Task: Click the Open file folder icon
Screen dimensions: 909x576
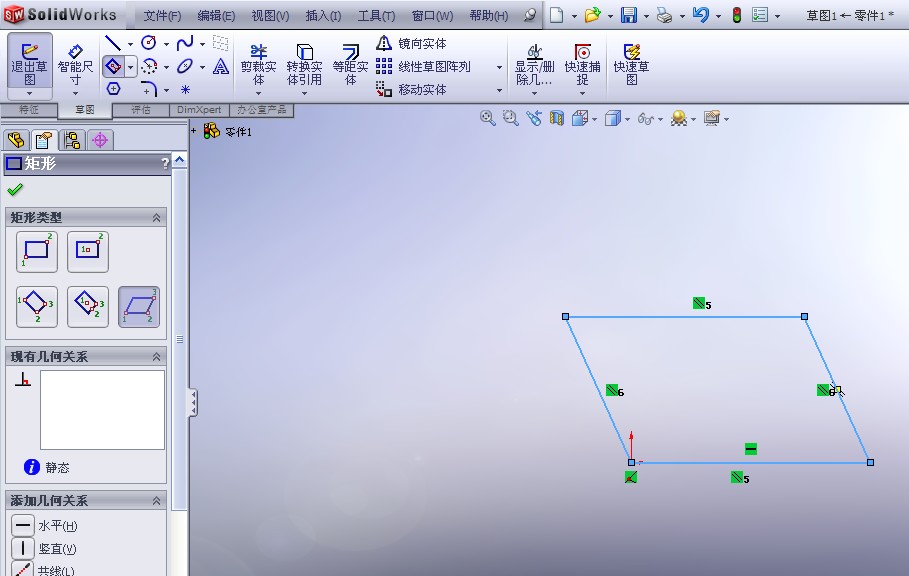Action: click(592, 15)
